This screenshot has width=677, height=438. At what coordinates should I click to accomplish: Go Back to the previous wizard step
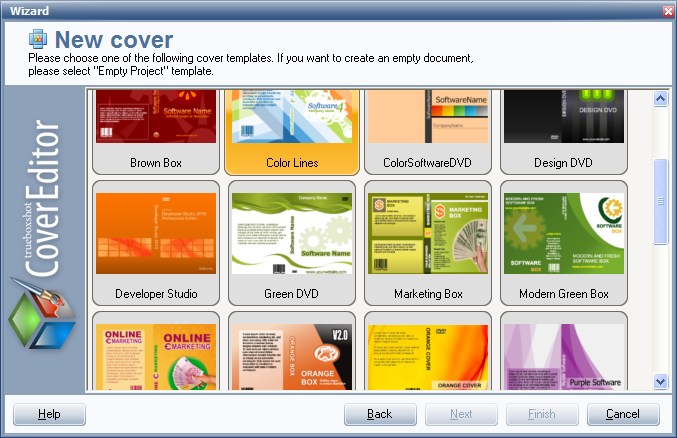click(380, 414)
